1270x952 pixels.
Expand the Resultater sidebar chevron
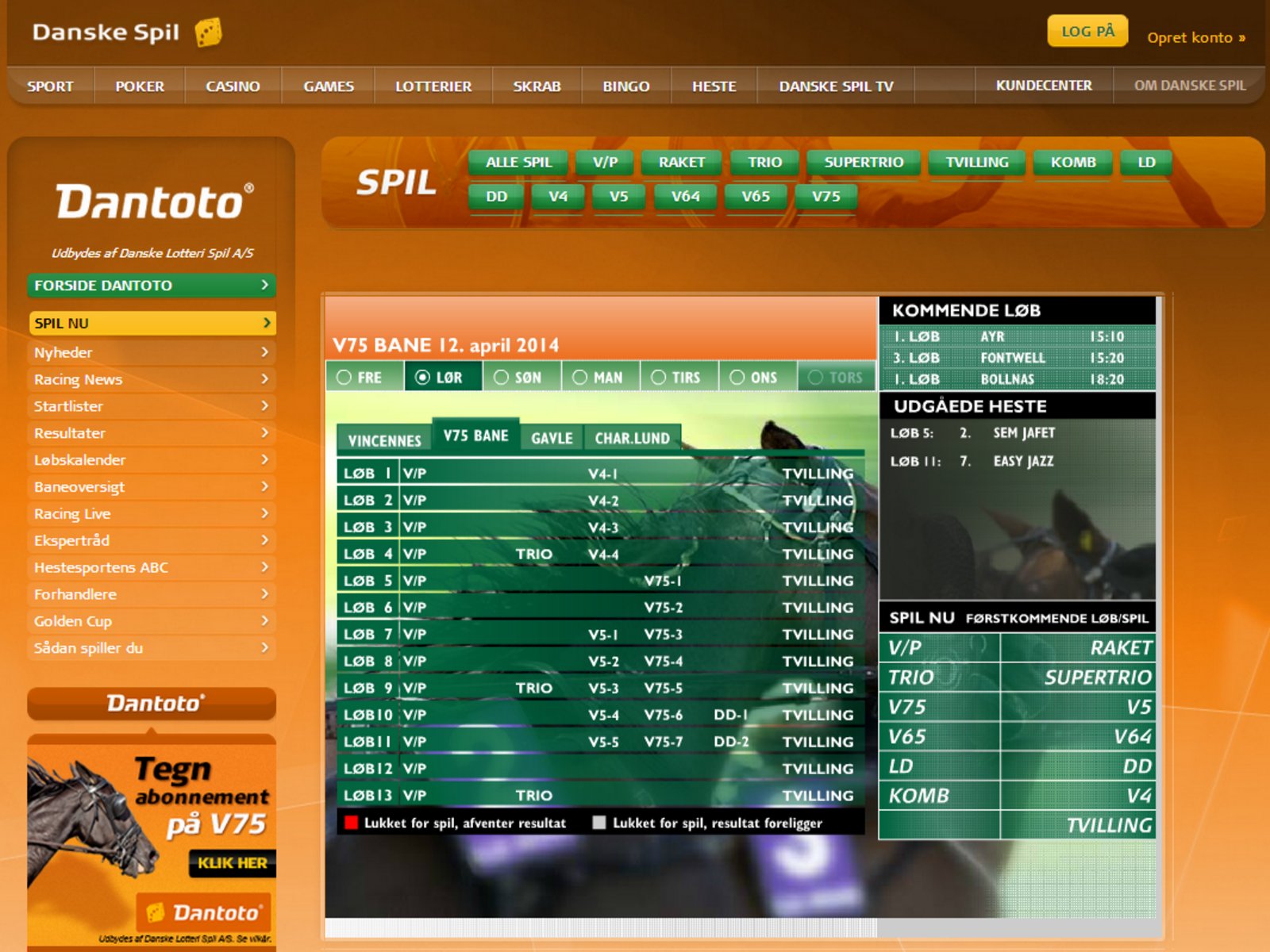(265, 433)
